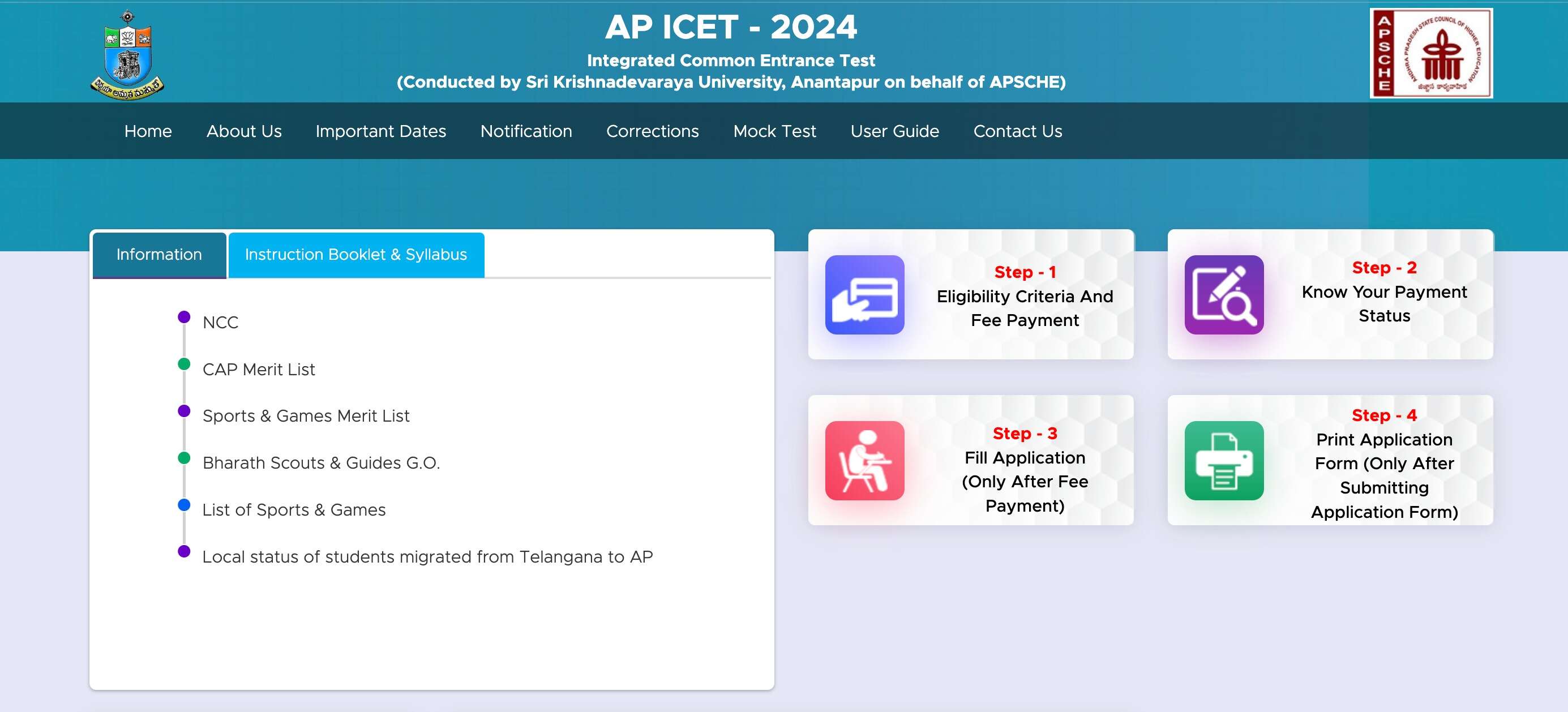The width and height of the screenshot is (1568, 712).
Task: Click the Step 2 magnifier-pencil icon
Action: [1224, 294]
